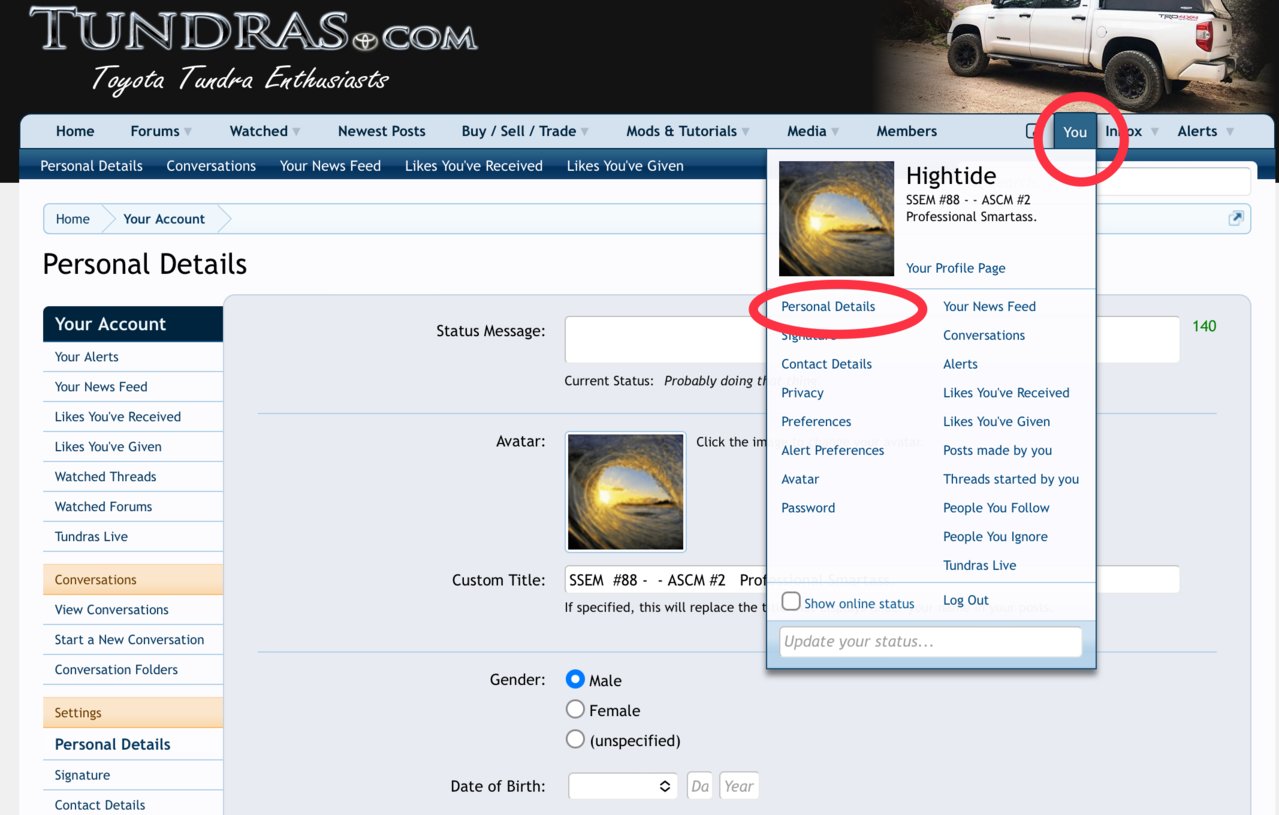Open the Alerts navigation tab
The height and width of the screenshot is (815, 1279).
(x=1197, y=131)
